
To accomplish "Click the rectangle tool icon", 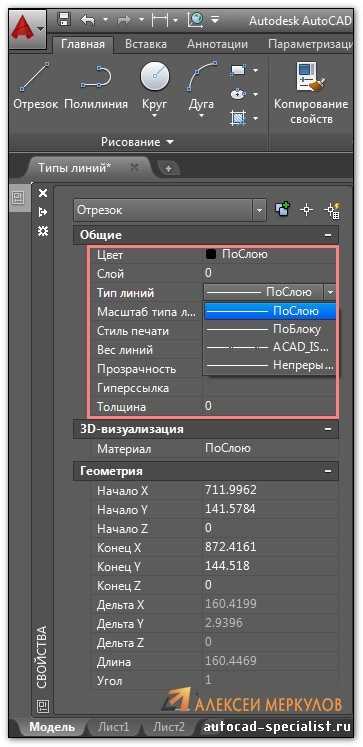I will tap(237, 71).
